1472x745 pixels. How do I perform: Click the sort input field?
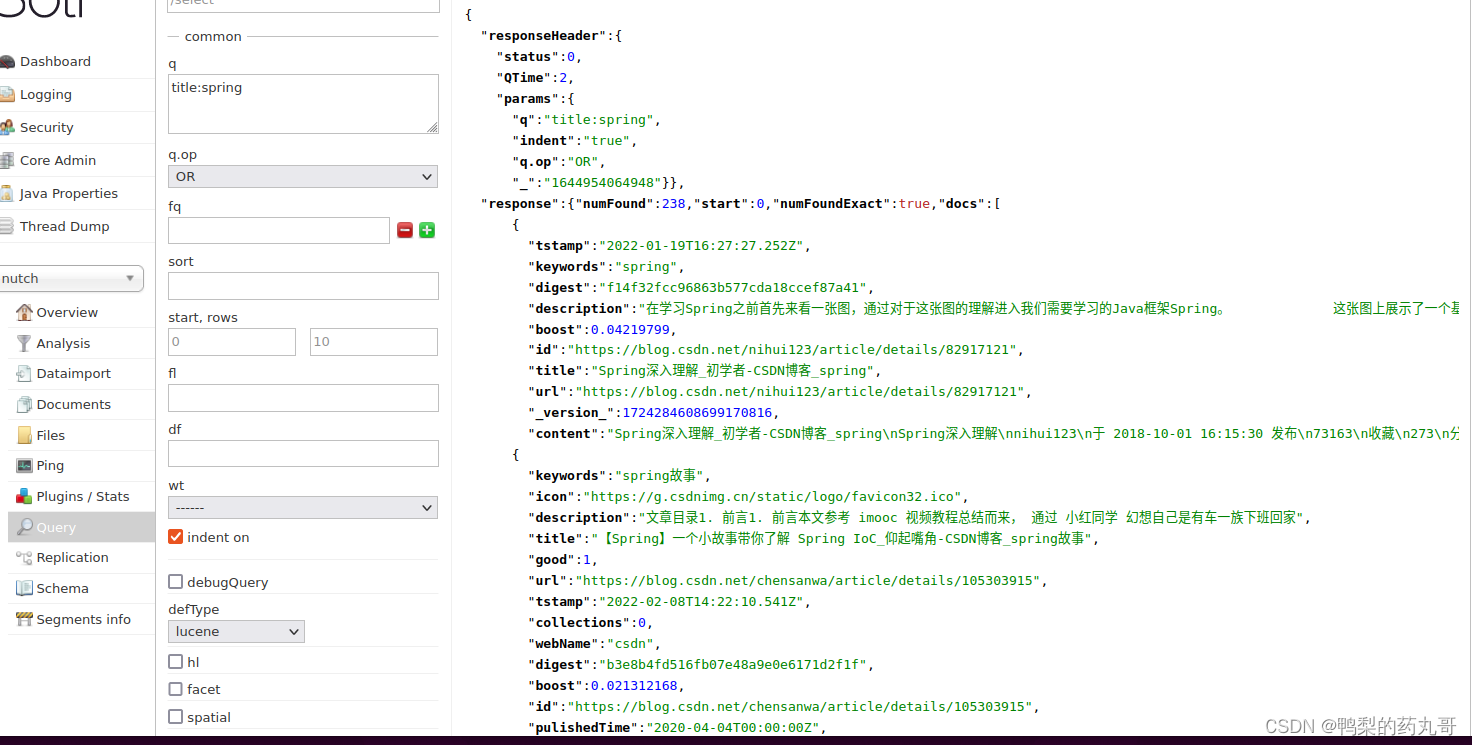point(303,286)
